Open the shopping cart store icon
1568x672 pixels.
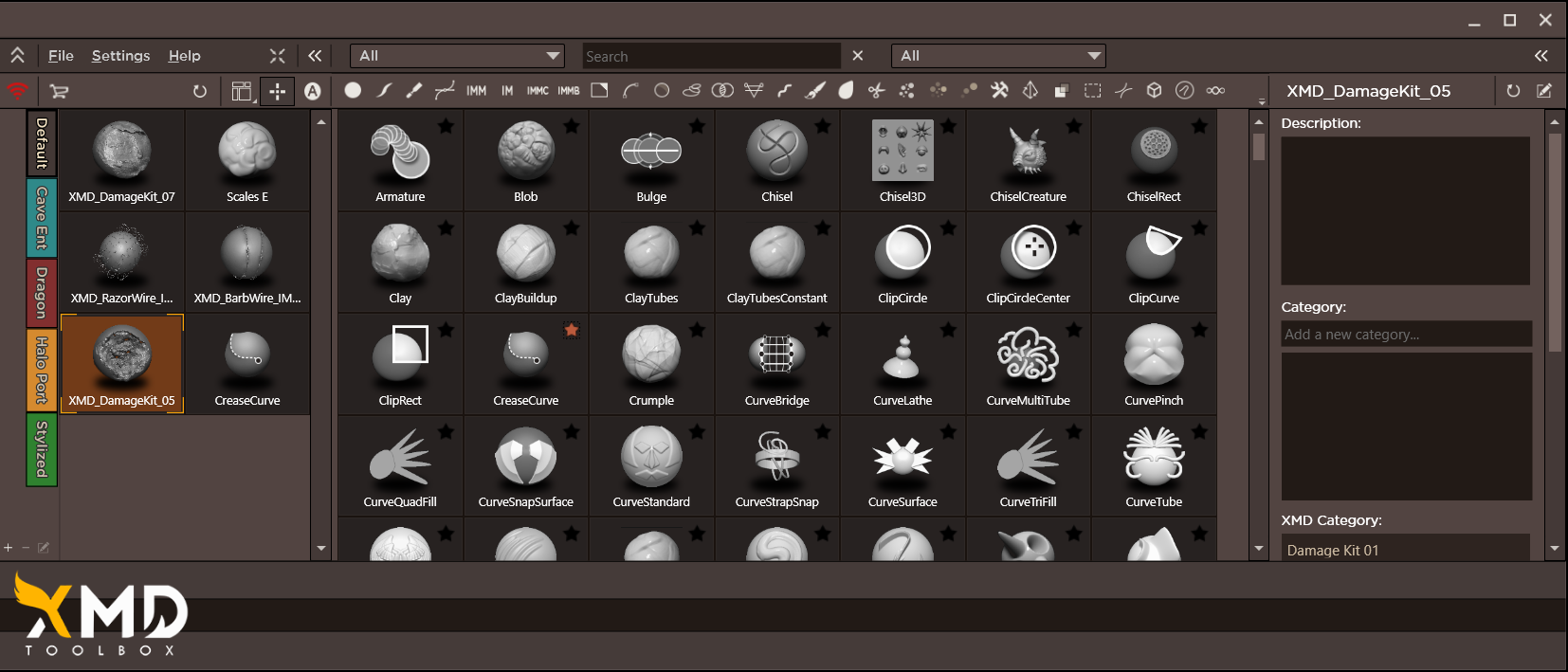click(59, 91)
